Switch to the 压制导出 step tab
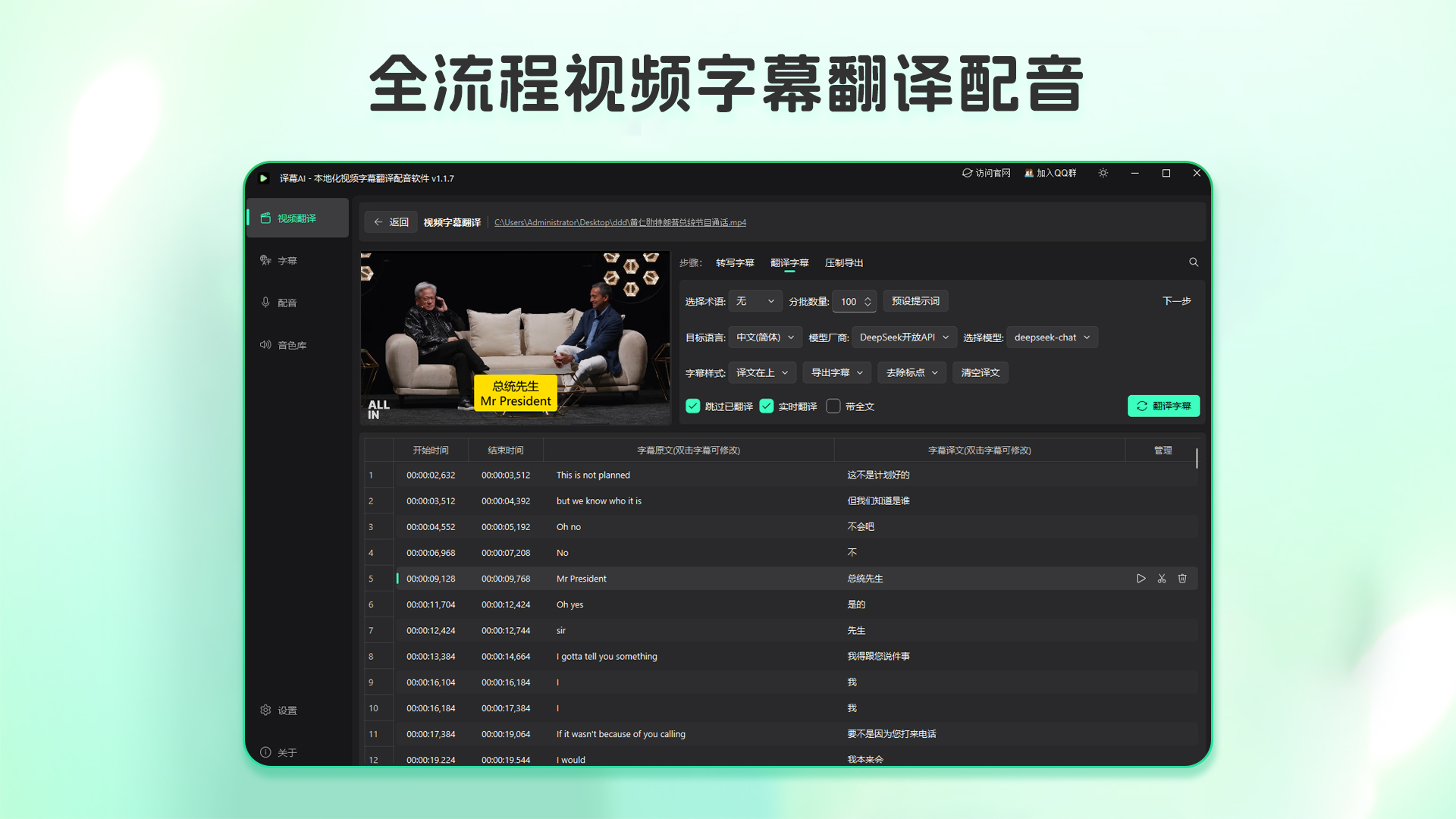 tap(844, 263)
